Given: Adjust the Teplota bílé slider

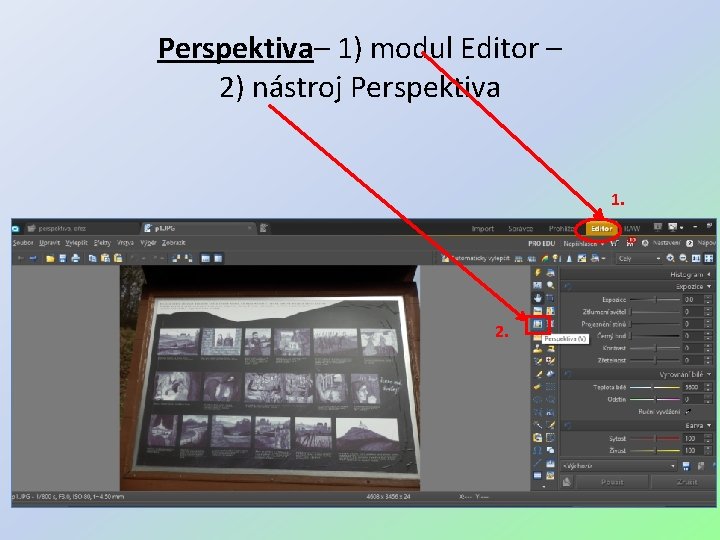Looking at the screenshot, I should pyautogui.click(x=655, y=387).
